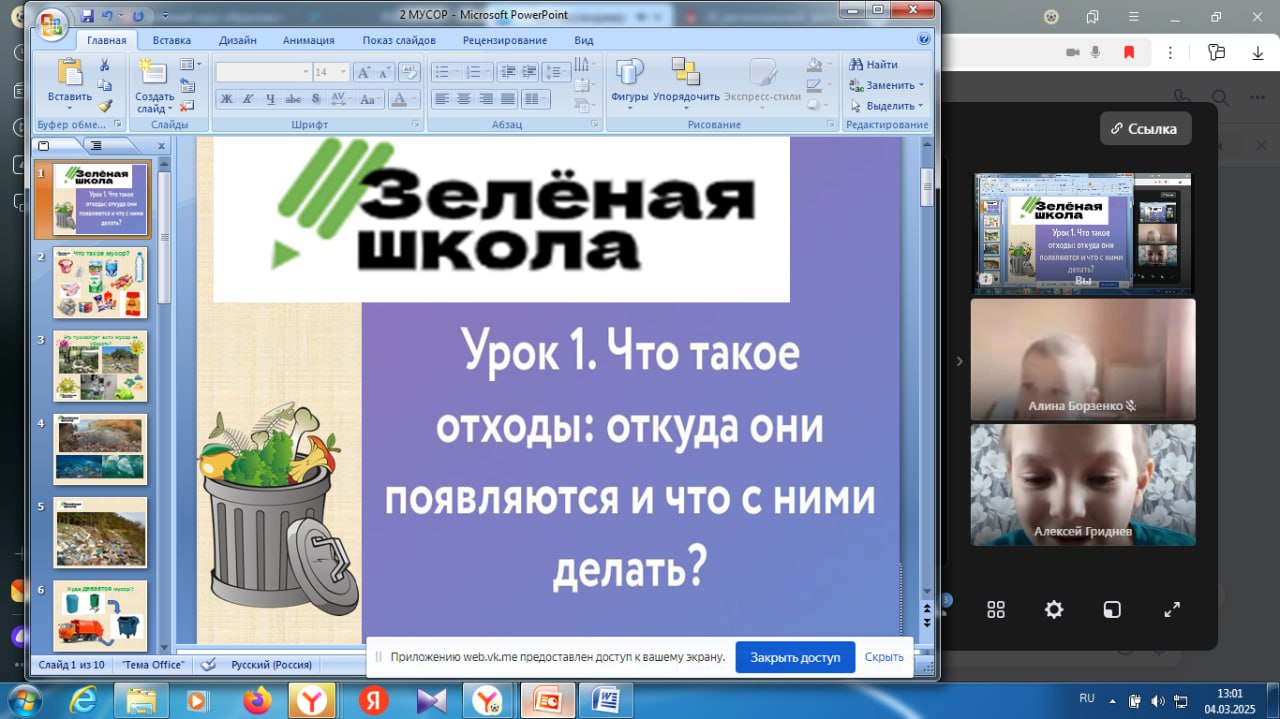Open call settings gear icon
Image resolution: width=1280 pixels, height=719 pixels.
coord(1054,609)
